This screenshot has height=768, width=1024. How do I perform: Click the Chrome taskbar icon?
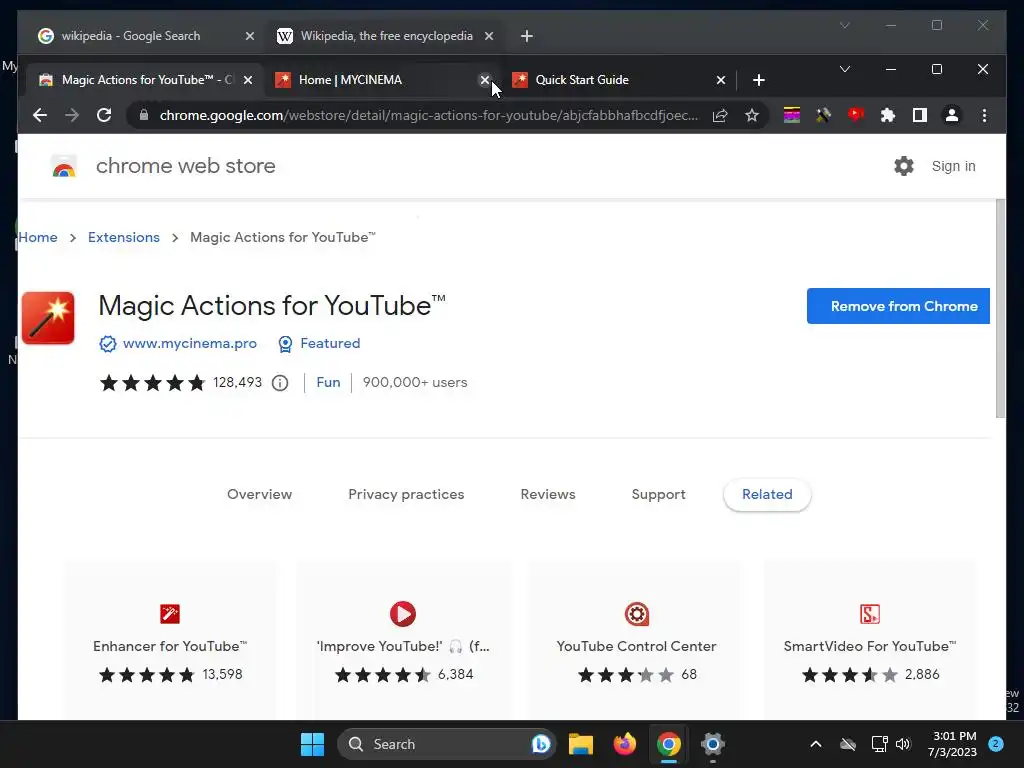[x=669, y=744]
